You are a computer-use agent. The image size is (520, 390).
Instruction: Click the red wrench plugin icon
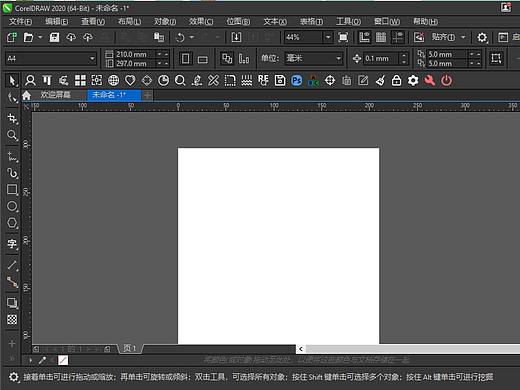(430, 80)
